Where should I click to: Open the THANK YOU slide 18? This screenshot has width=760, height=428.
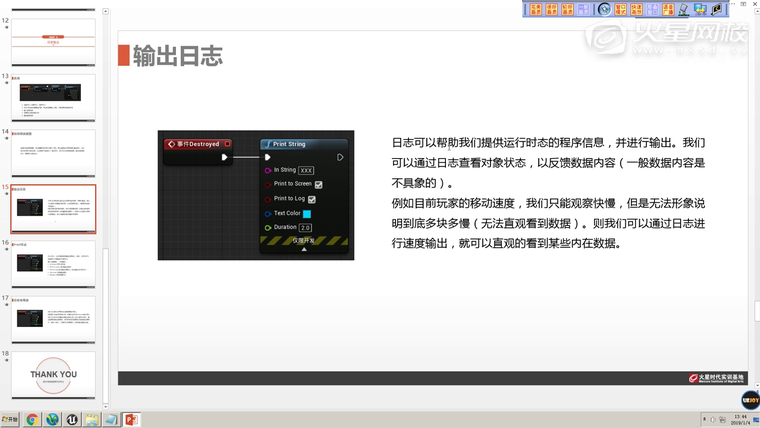pos(54,375)
